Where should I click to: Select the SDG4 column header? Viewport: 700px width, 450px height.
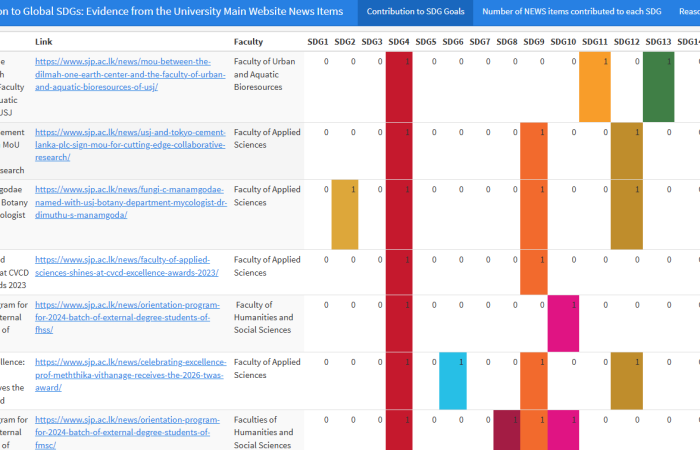[398, 42]
